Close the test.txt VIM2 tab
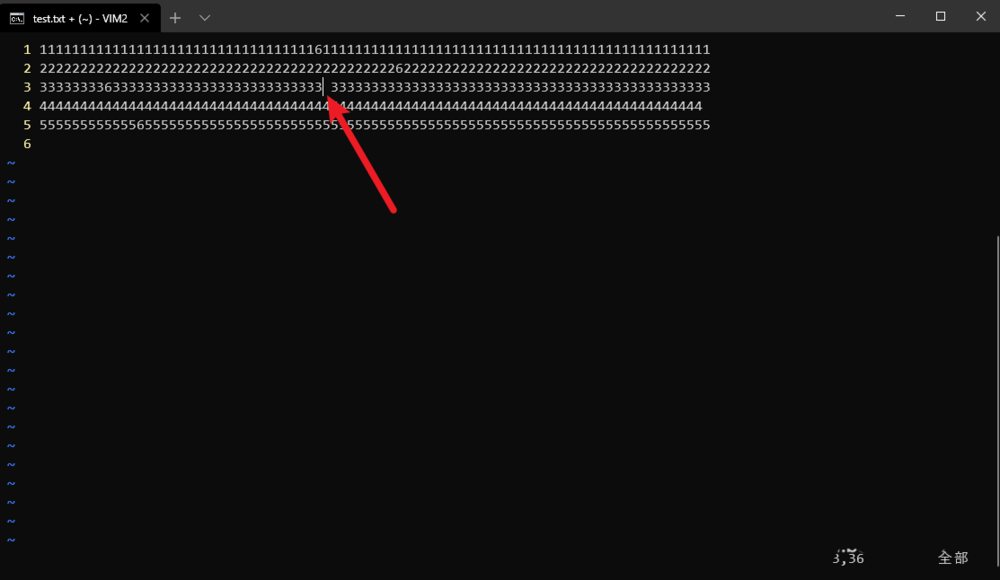1000x580 pixels. pos(145,18)
